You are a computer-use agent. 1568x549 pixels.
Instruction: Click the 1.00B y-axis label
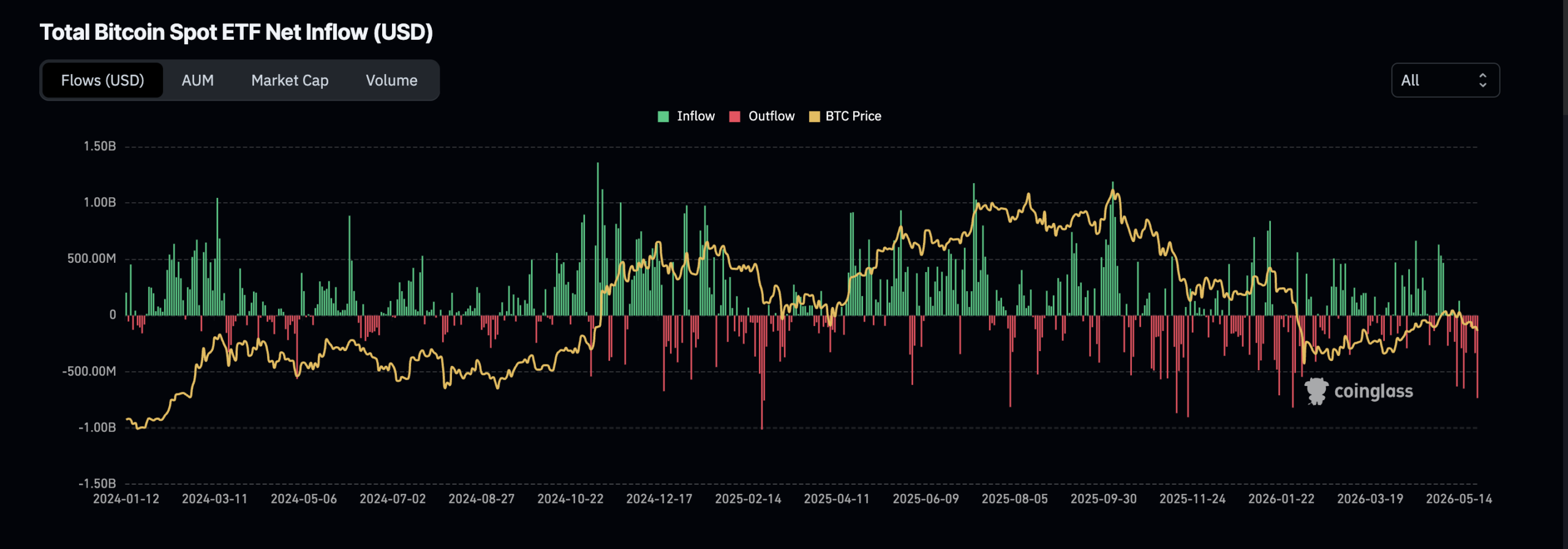click(100, 203)
